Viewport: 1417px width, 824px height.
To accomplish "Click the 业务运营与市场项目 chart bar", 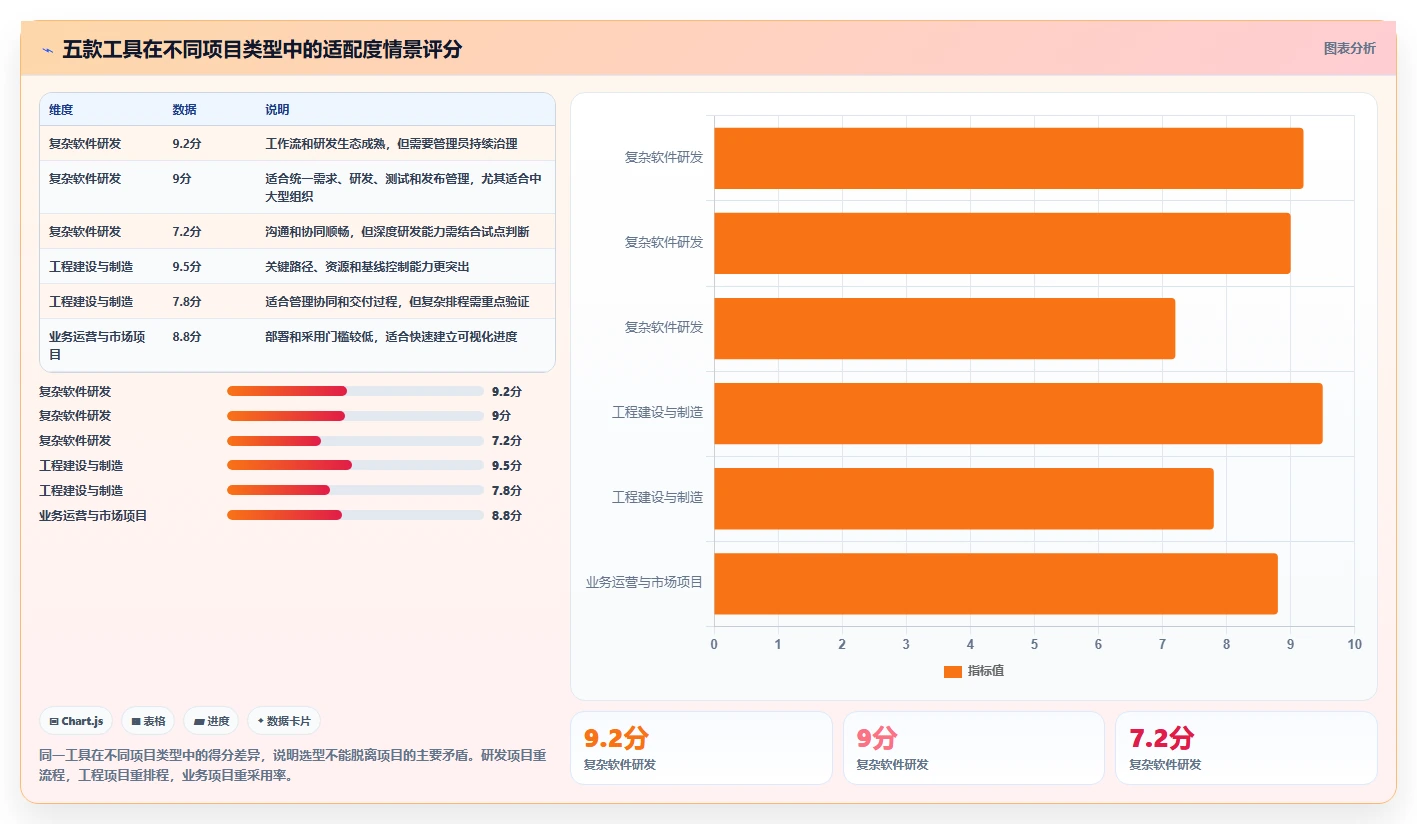I will point(995,583).
